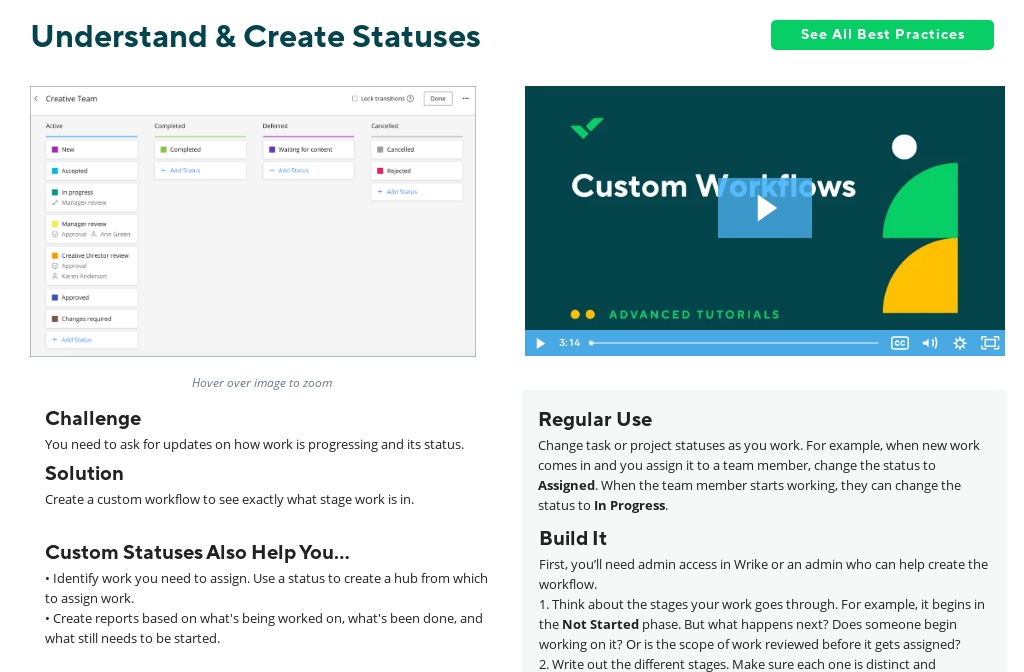Click the back arrow next to Creative Team
Screen dimensions: 1024x672
click(37, 99)
